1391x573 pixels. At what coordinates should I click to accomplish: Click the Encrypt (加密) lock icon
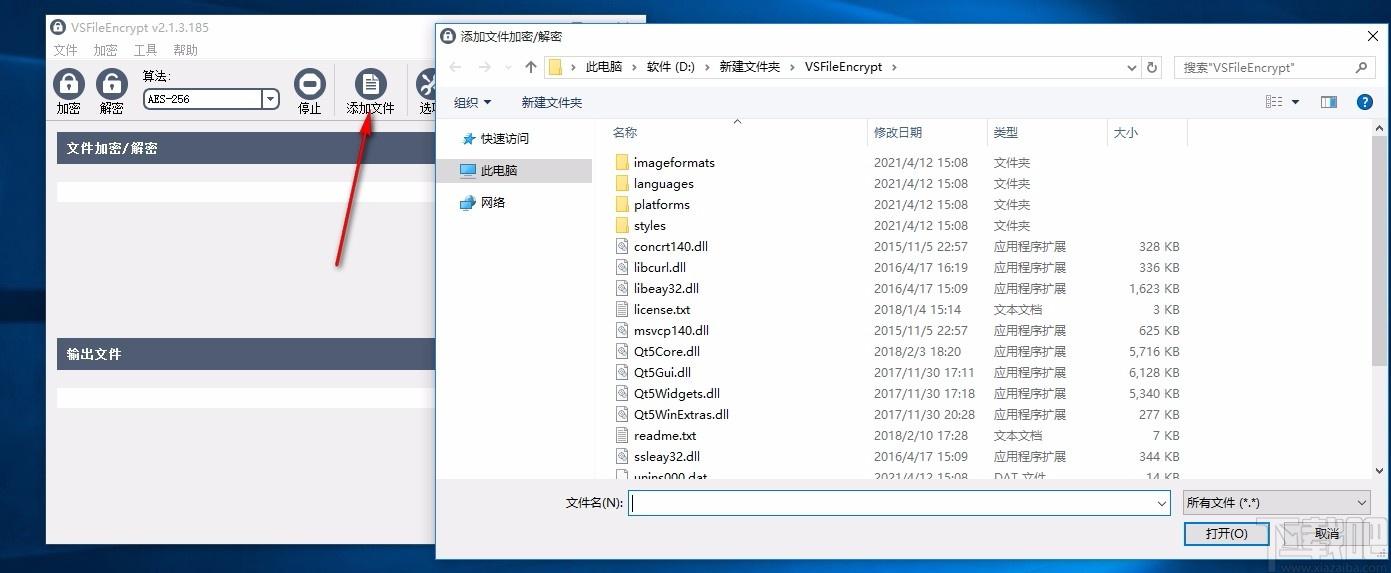point(68,84)
